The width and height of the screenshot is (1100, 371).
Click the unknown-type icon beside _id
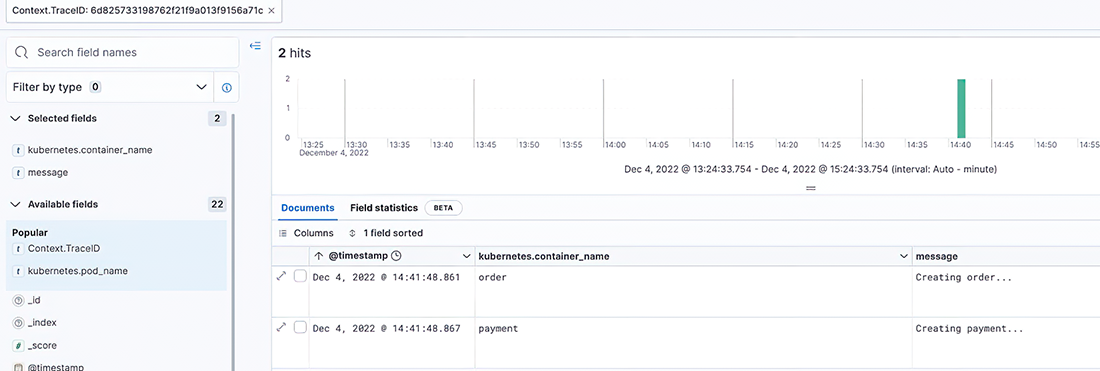18,300
